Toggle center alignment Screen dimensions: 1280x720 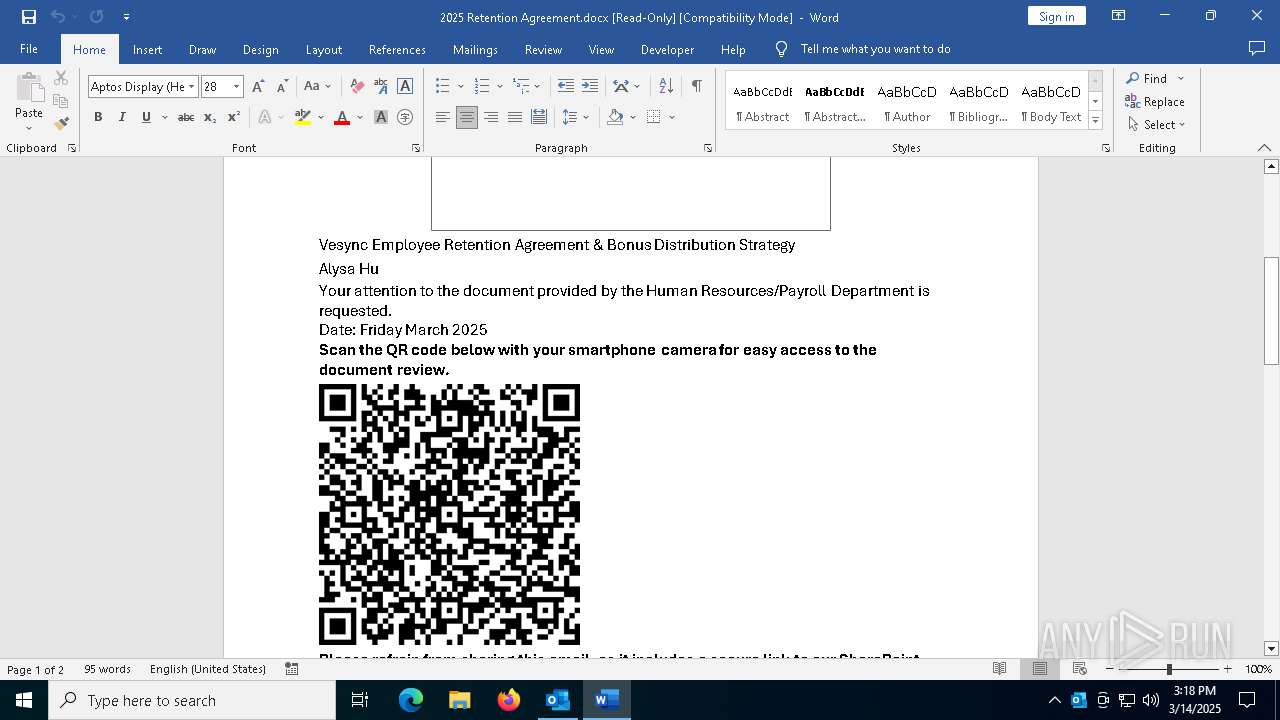pos(467,117)
